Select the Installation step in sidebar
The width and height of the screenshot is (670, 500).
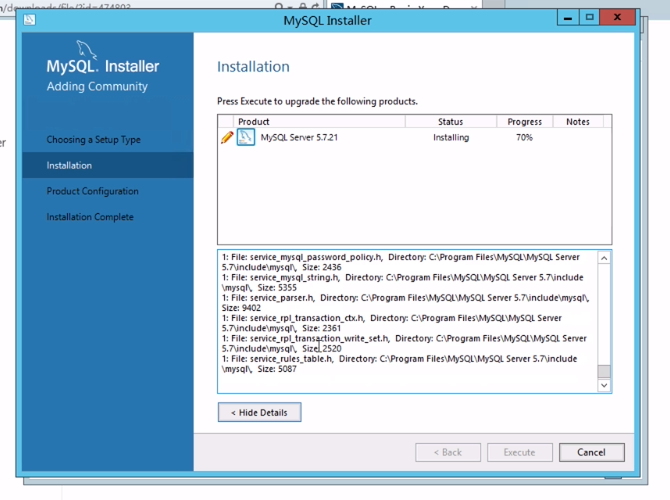click(x=108, y=165)
